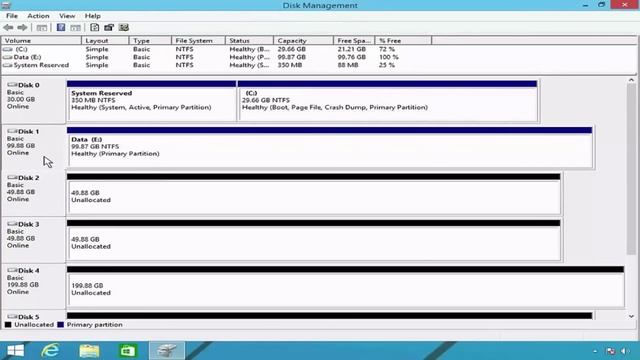Sort by the % Free column header
The height and width of the screenshot is (360, 640).
[x=403, y=41]
